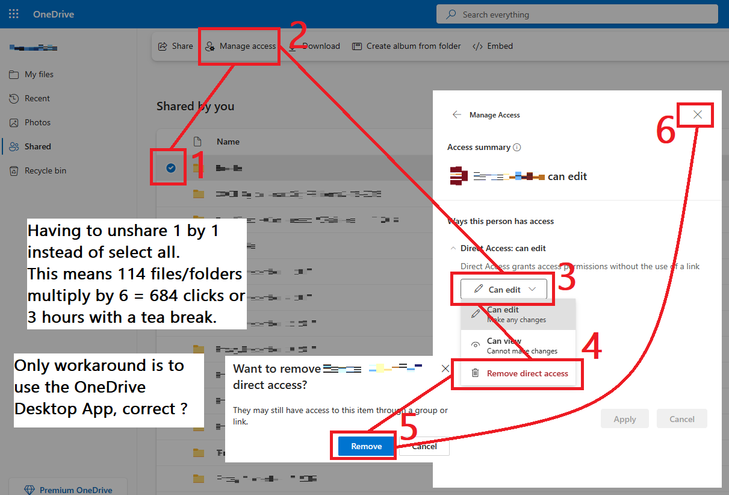Uncheck the selected first folder row

click(x=171, y=168)
